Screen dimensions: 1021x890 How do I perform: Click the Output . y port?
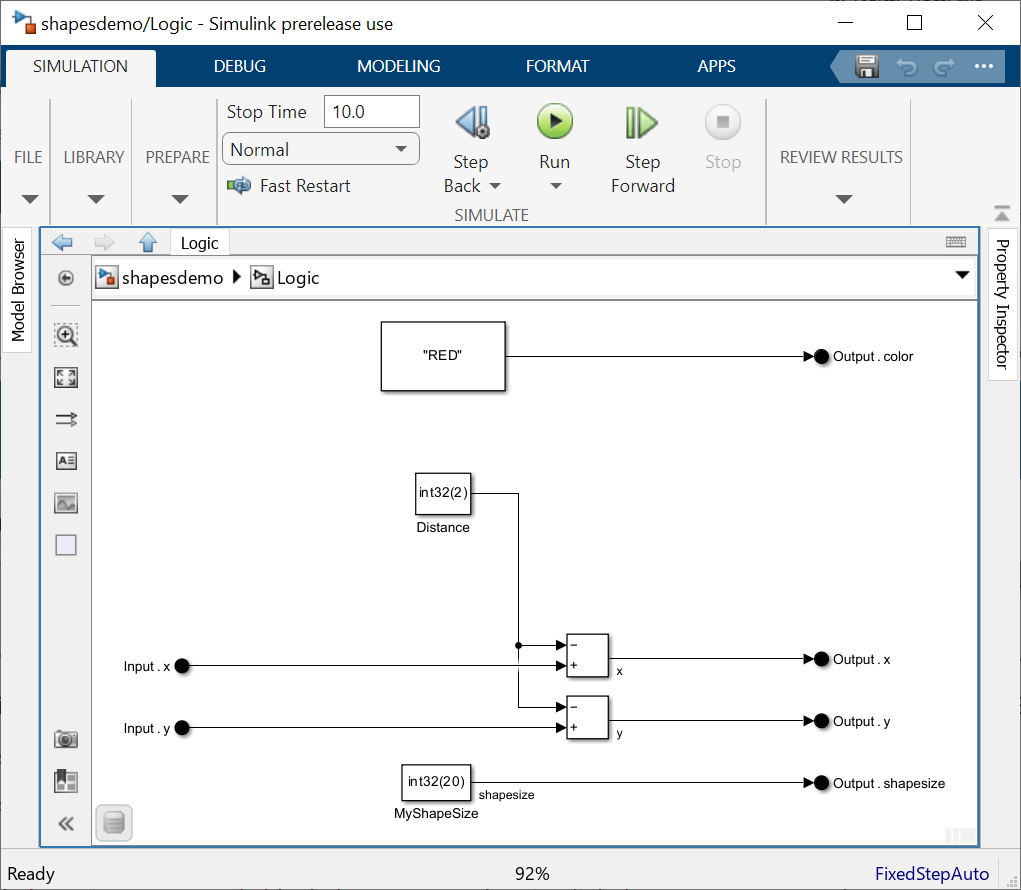click(x=822, y=721)
